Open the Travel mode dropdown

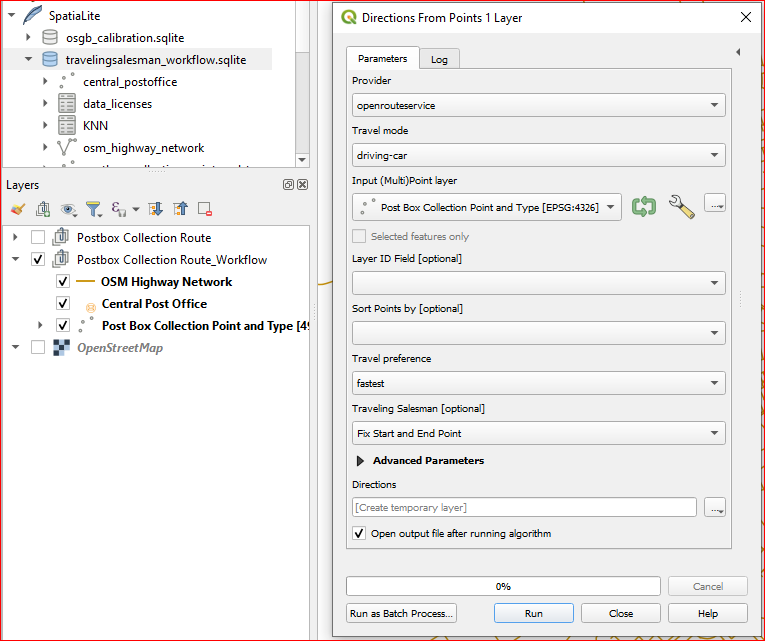(539, 155)
